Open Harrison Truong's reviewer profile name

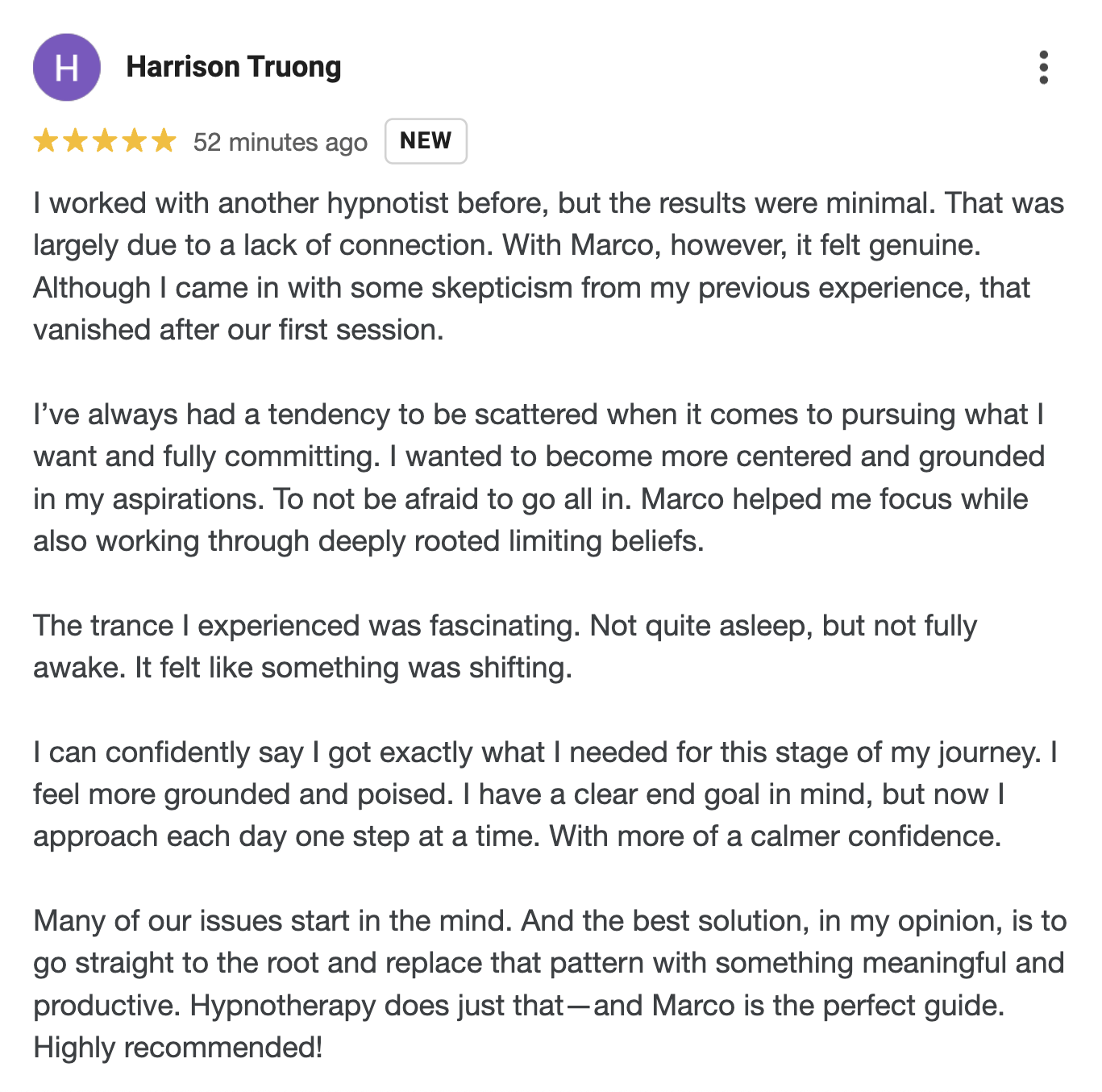234,67
